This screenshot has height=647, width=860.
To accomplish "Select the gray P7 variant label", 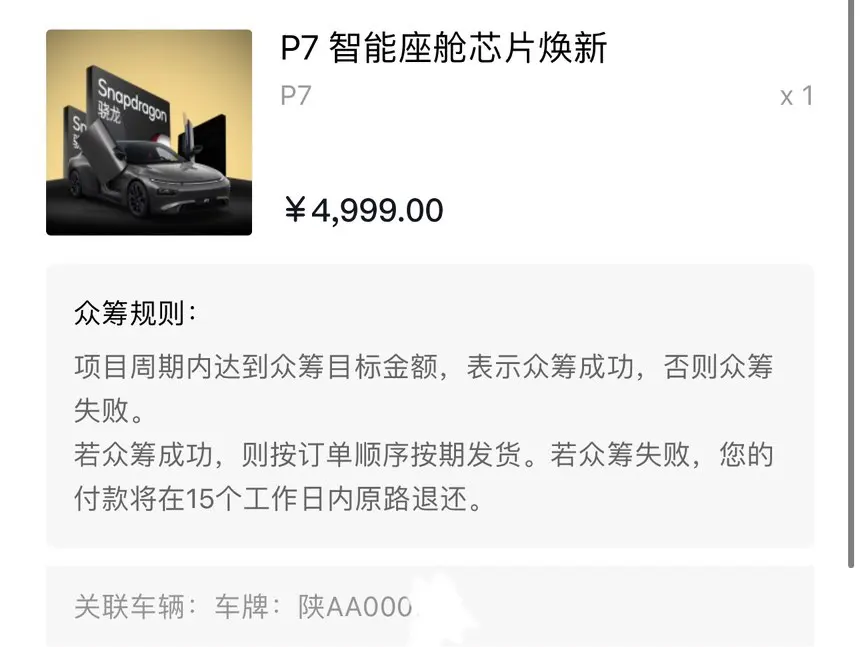I will [x=296, y=95].
